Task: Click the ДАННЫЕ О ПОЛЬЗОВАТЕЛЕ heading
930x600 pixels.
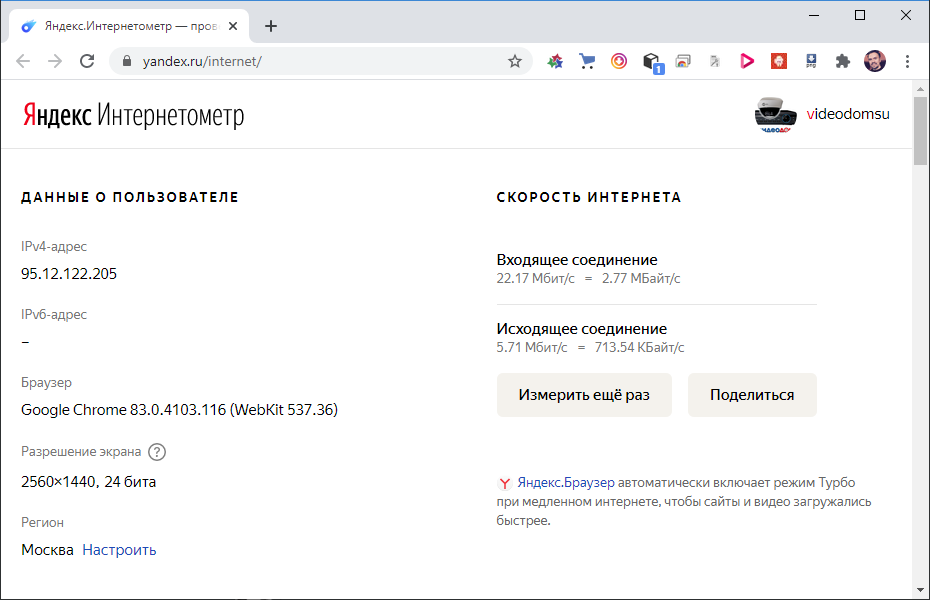Action: pyautogui.click(x=130, y=197)
